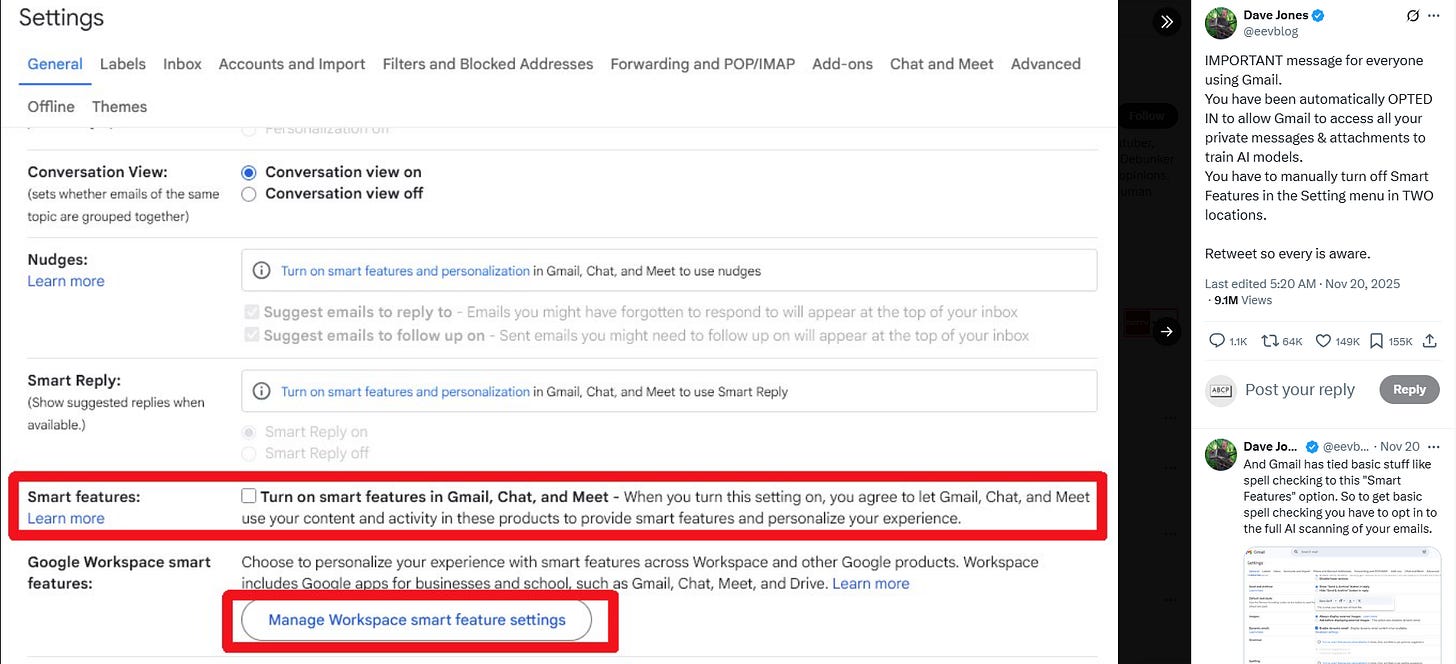Enable smart features in Gmail, Chat, and Meet
The height and width of the screenshot is (664, 1456).
pyautogui.click(x=249, y=497)
